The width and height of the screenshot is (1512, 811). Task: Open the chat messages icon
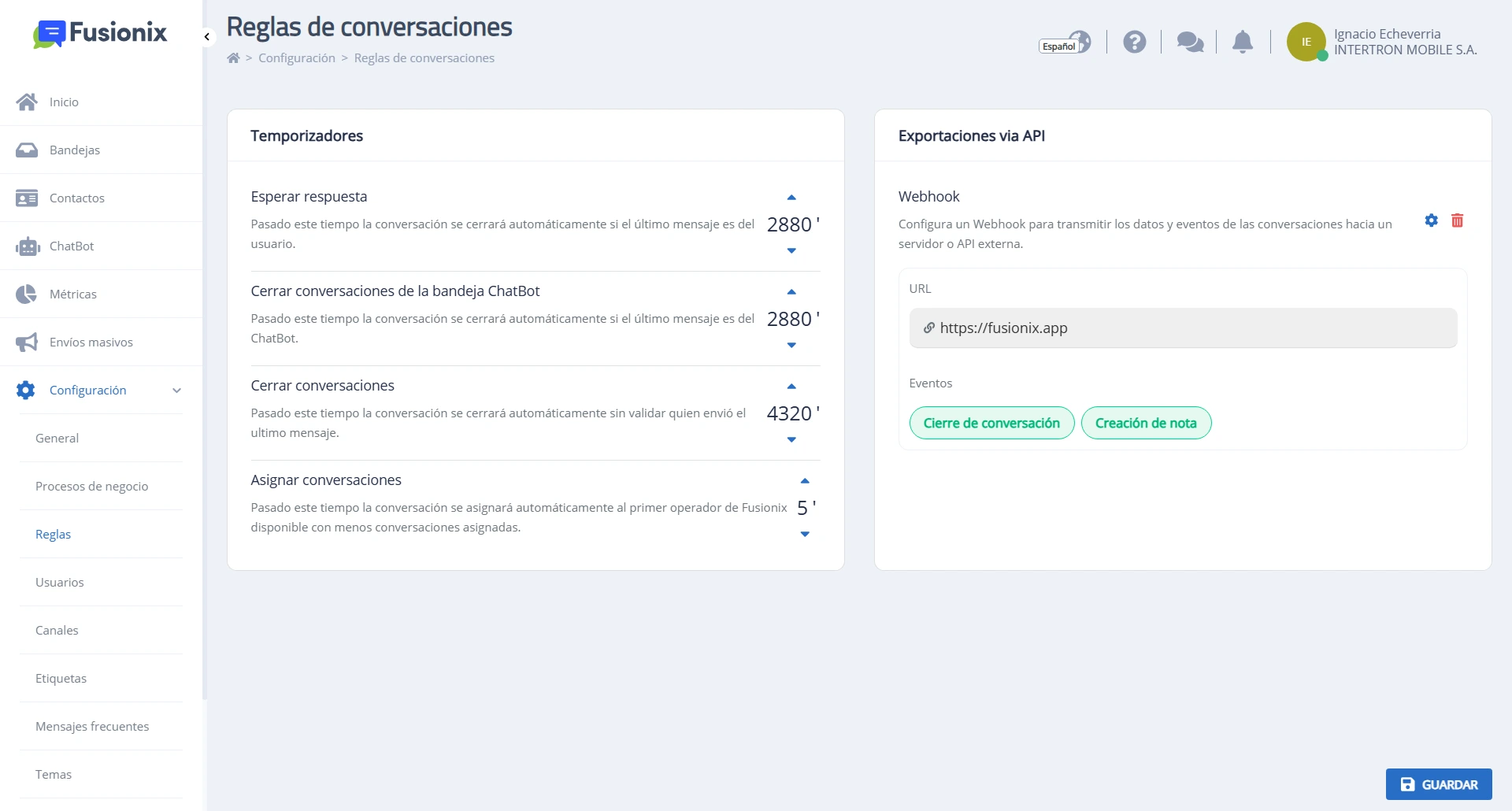[x=1190, y=42]
